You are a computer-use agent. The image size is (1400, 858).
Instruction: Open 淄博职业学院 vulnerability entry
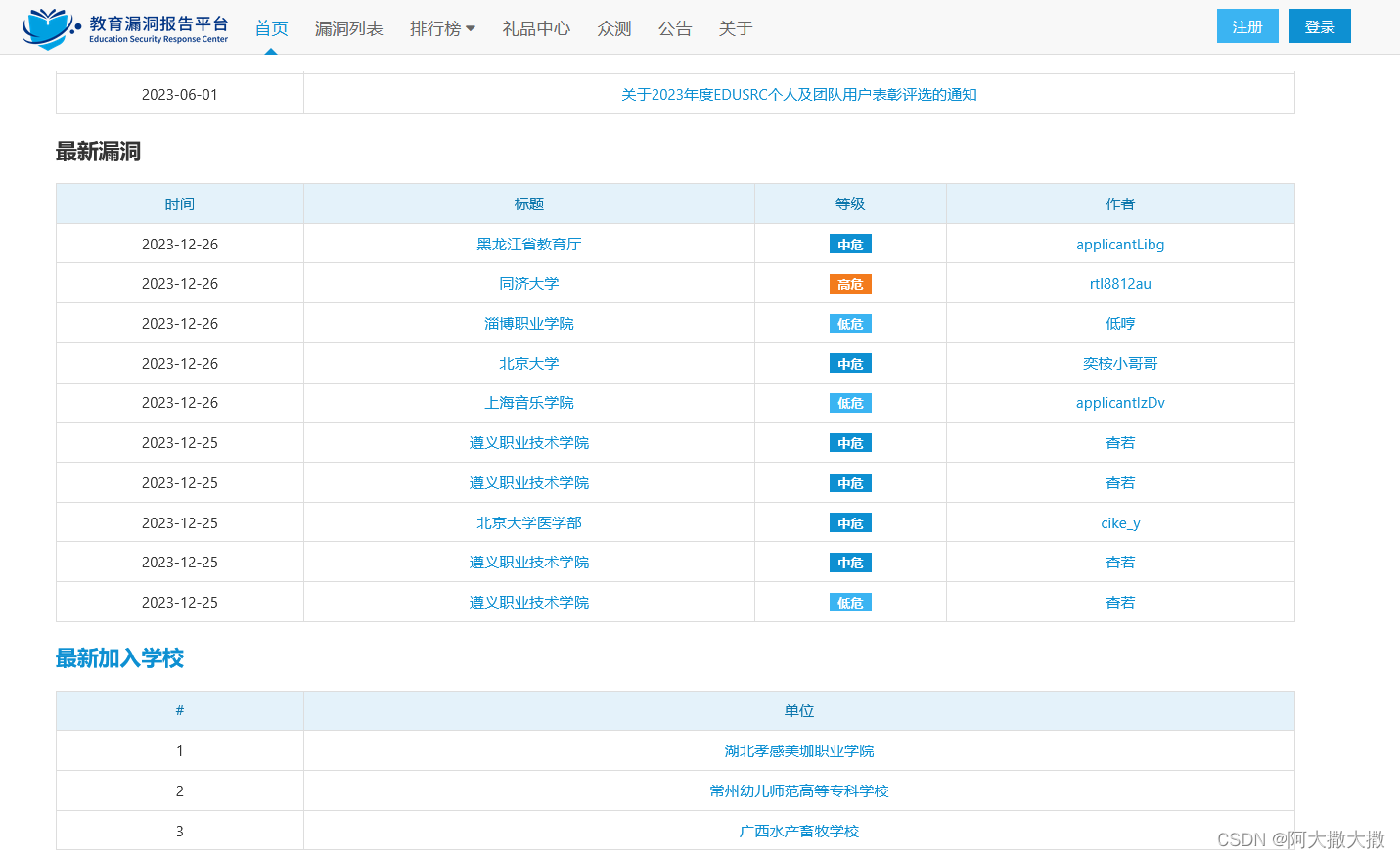[x=529, y=324]
